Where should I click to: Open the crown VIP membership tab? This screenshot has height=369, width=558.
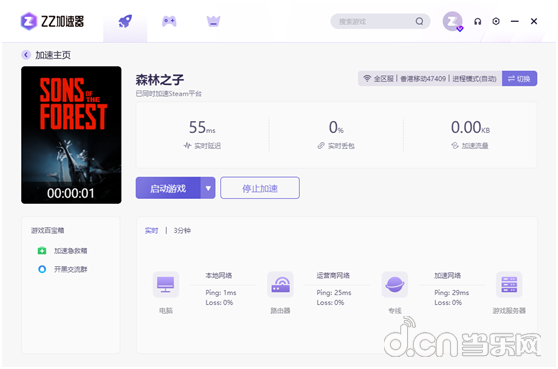(214, 21)
